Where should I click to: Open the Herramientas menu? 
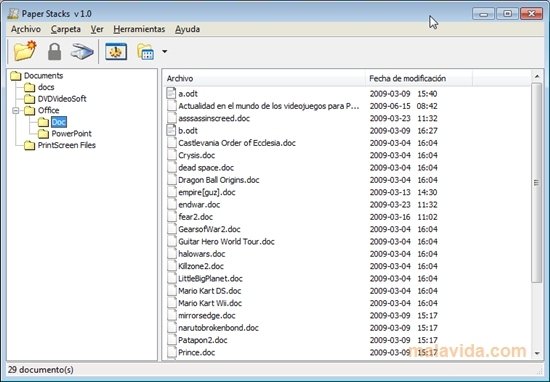[x=139, y=29]
